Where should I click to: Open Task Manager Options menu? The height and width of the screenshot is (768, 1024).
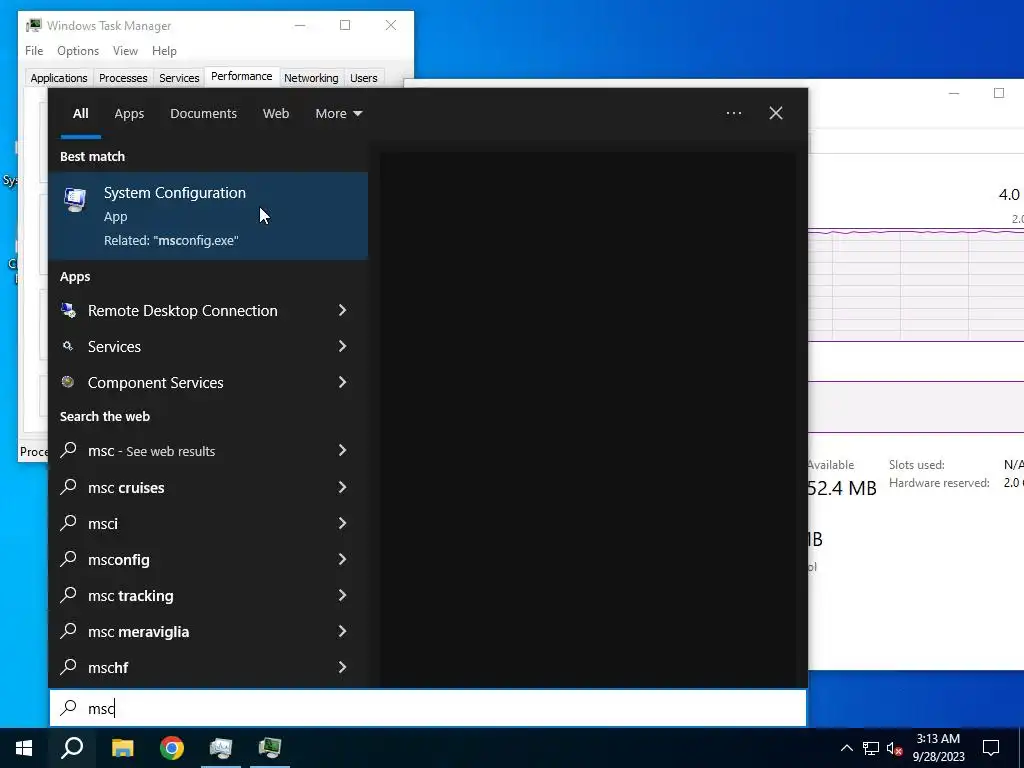click(x=78, y=50)
